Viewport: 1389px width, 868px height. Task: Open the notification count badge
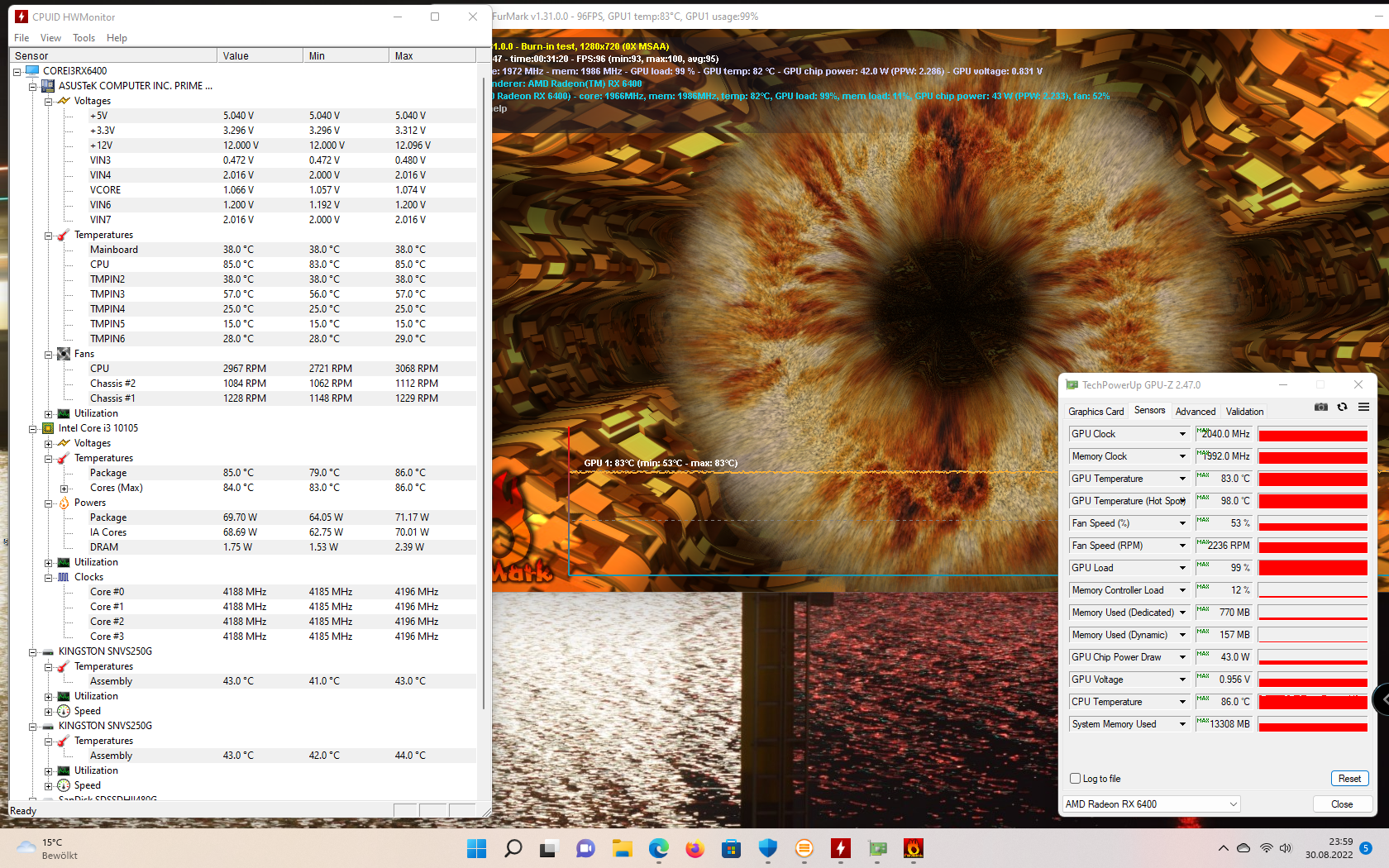pyautogui.click(x=1366, y=848)
